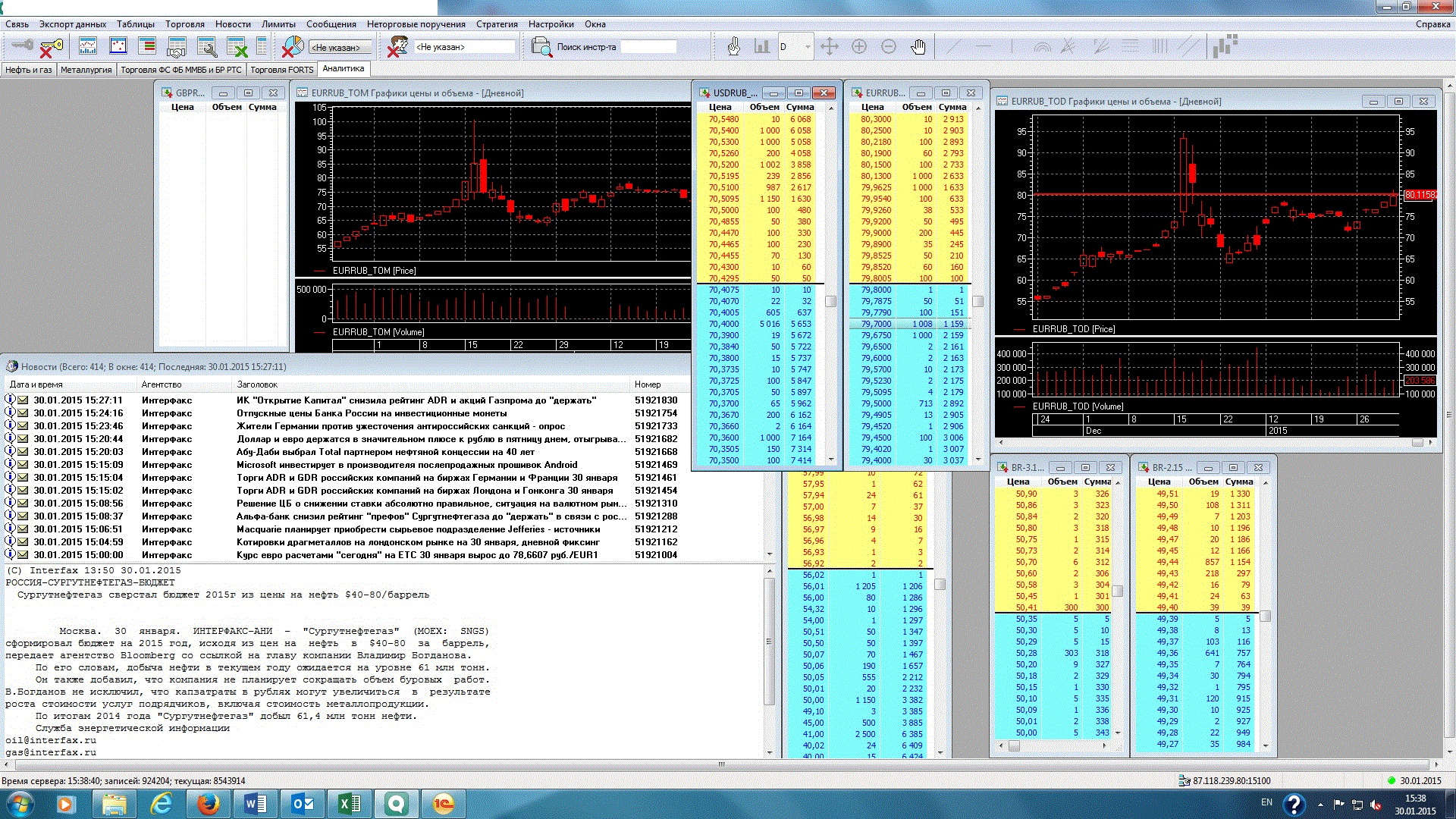
Task: Click the red-green striped quotes table icon
Action: point(148,46)
